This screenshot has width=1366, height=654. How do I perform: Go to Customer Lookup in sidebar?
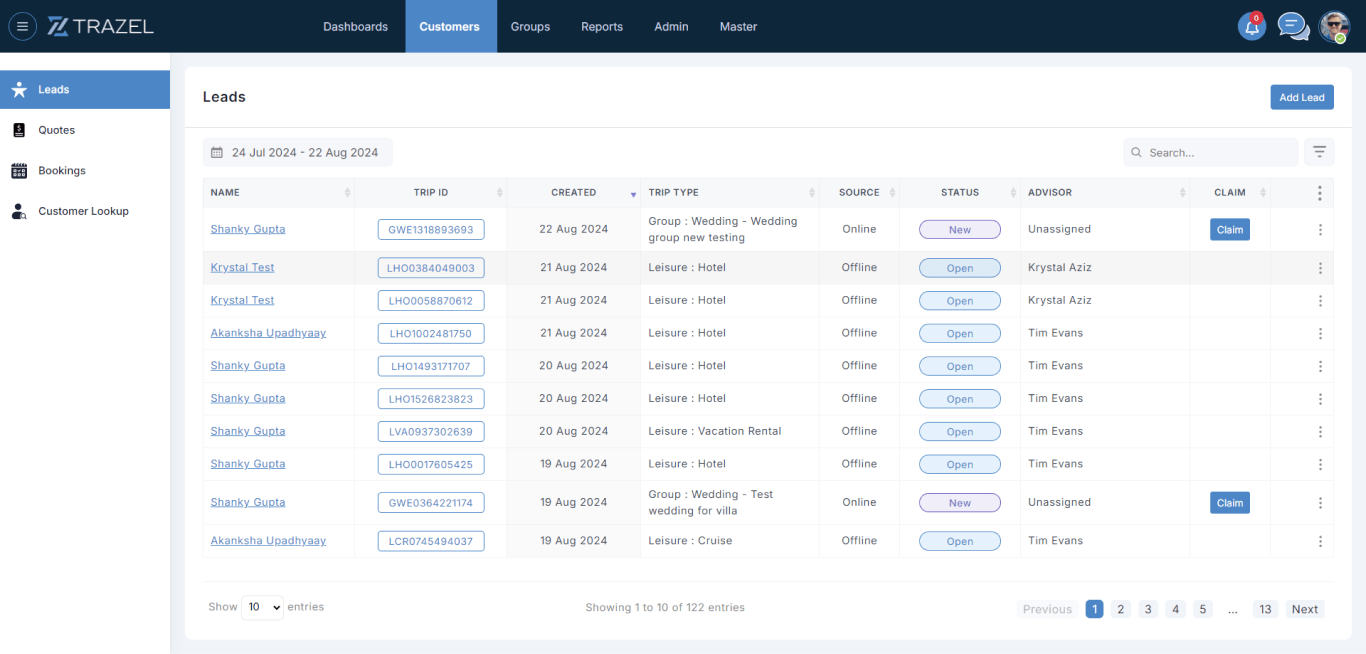click(x=83, y=211)
